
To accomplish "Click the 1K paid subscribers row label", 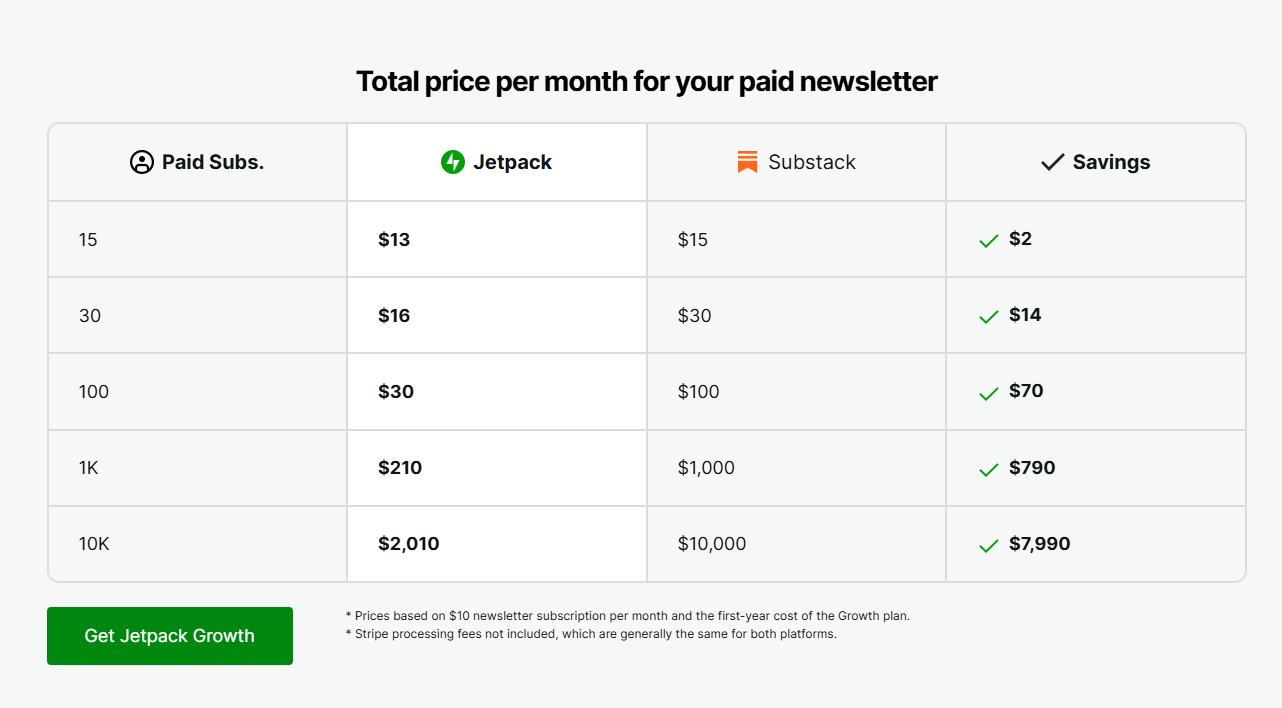I will point(89,468).
